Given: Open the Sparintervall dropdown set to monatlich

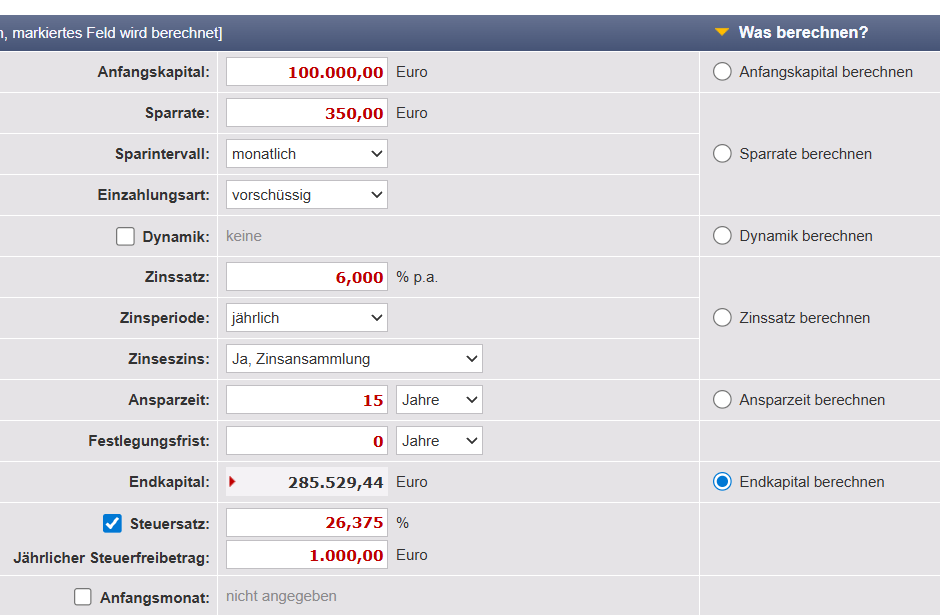Looking at the screenshot, I should pos(307,154).
